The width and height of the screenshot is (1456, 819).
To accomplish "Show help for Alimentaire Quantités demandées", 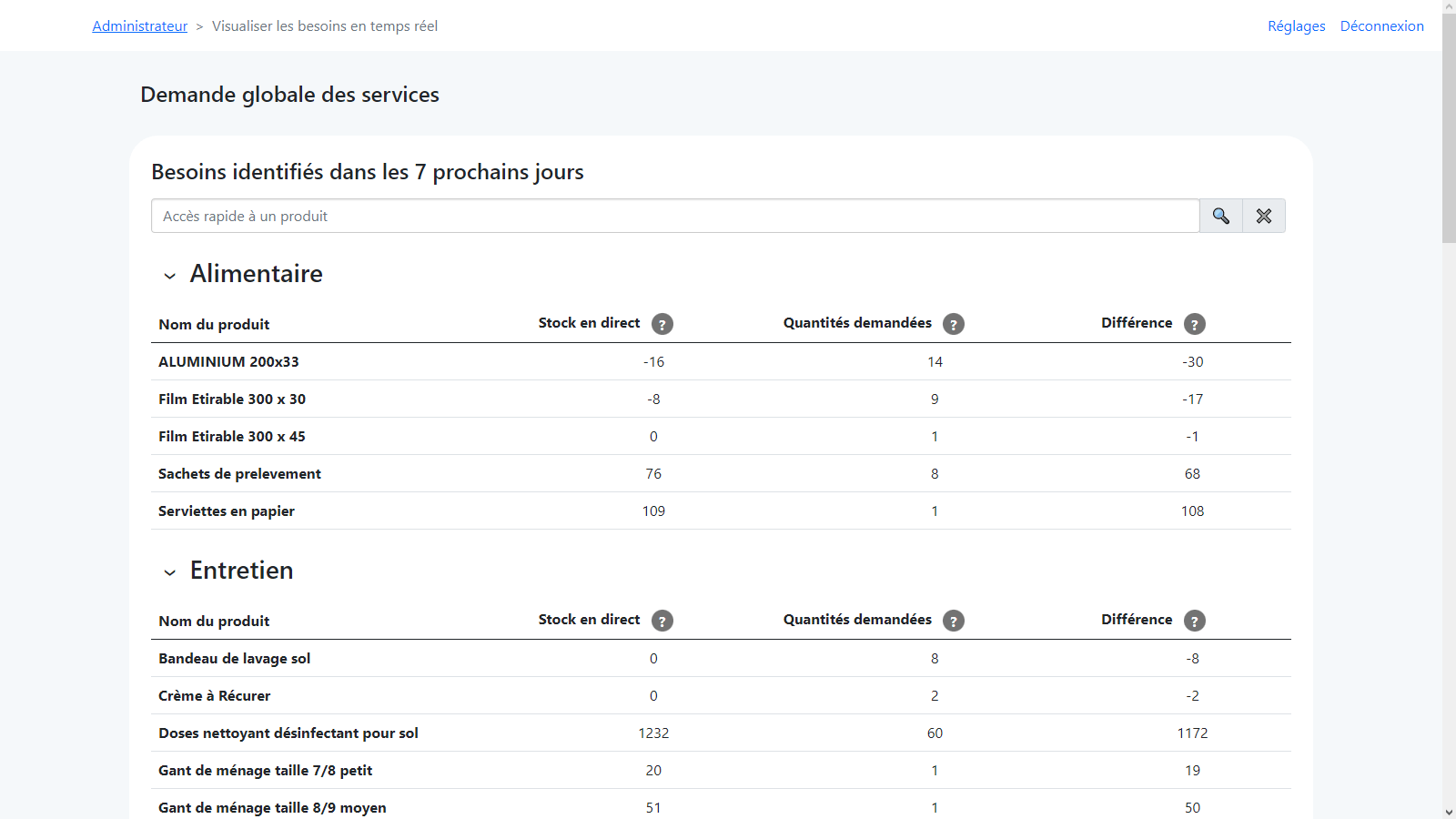I will point(954,324).
